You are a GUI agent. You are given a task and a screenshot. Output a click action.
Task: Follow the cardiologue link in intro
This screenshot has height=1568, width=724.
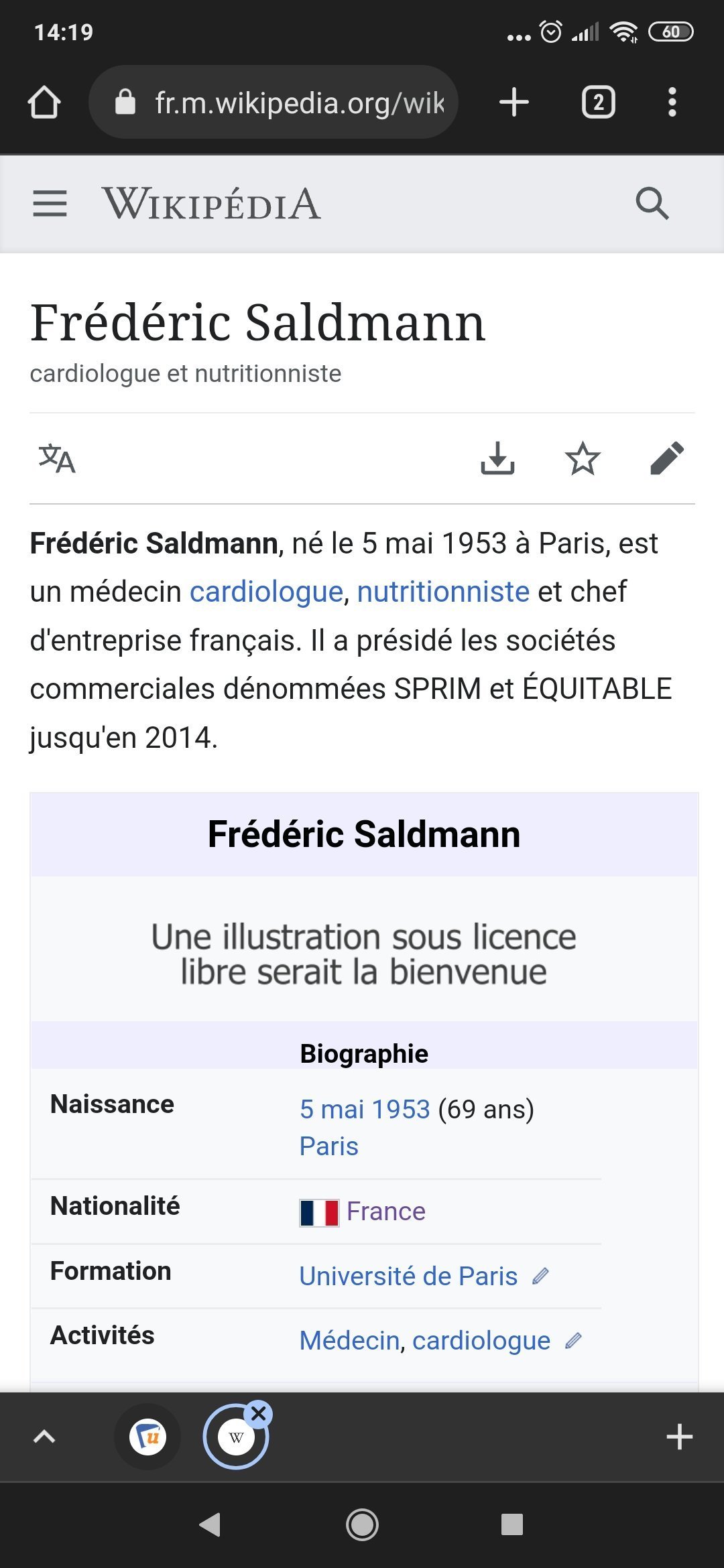pos(266,592)
